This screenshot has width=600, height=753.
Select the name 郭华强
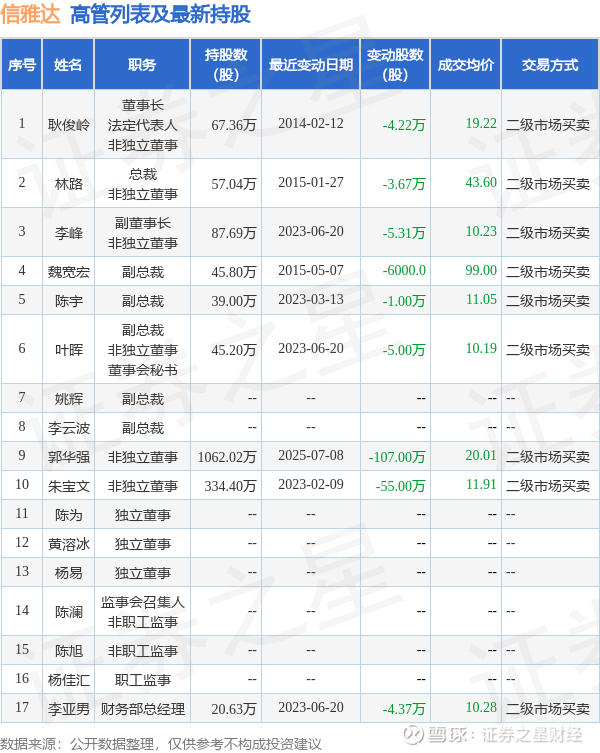click(x=69, y=456)
